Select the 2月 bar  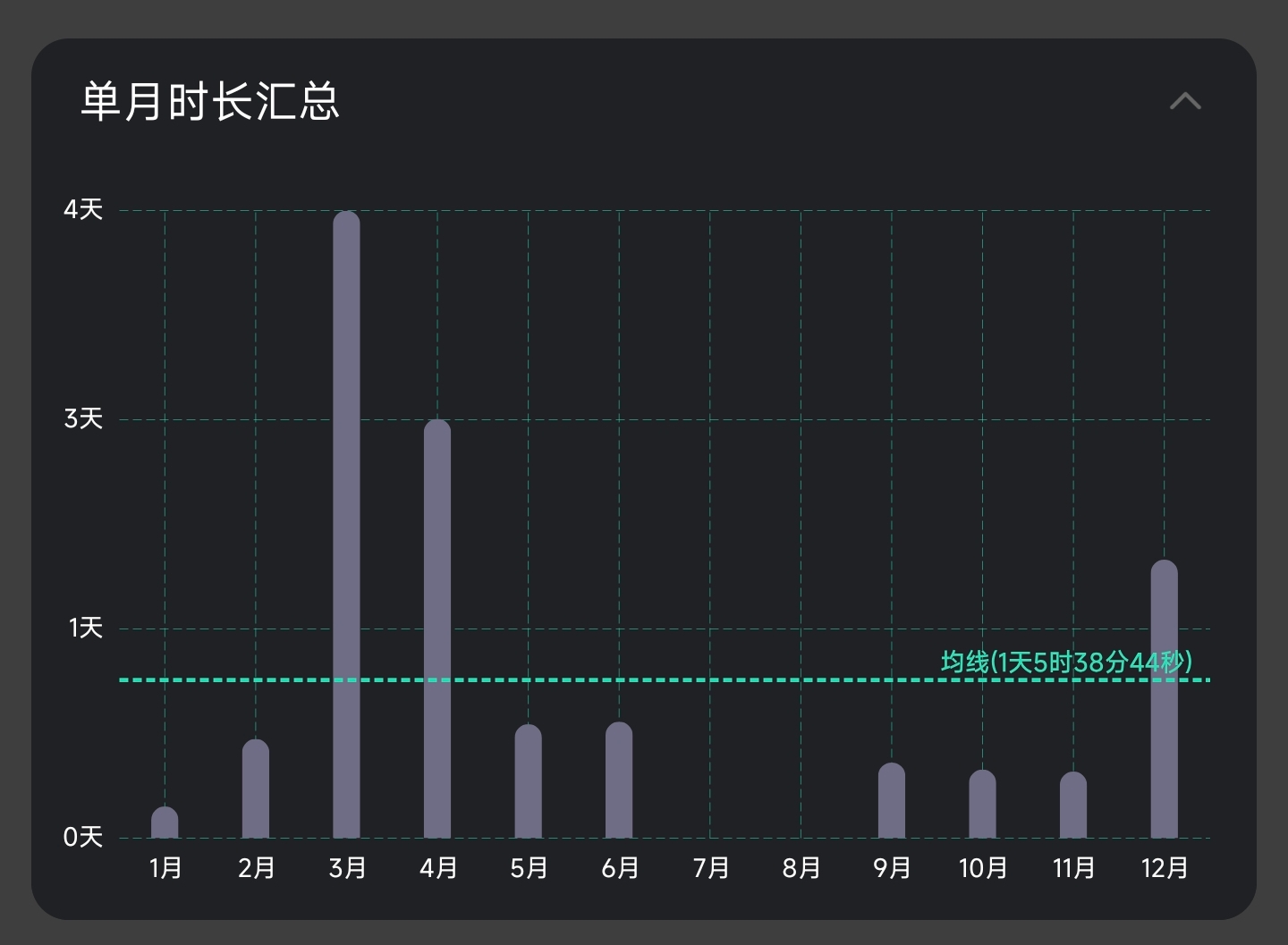pyautogui.click(x=256, y=789)
